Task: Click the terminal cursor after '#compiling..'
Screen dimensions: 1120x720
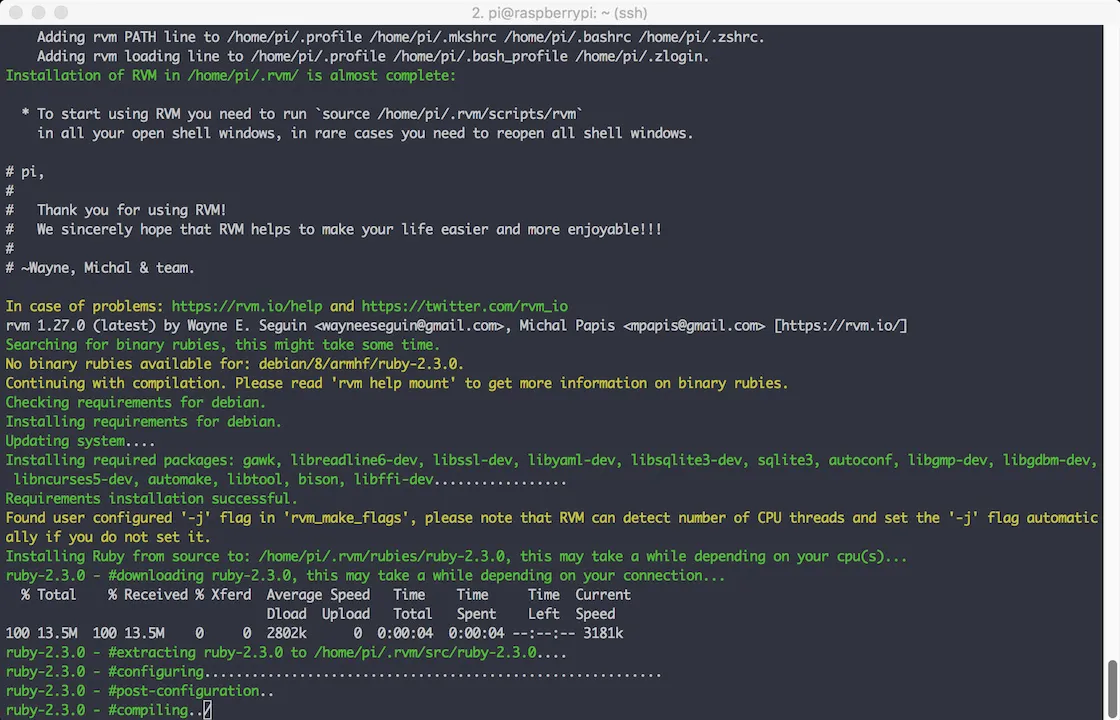Action: pos(207,710)
